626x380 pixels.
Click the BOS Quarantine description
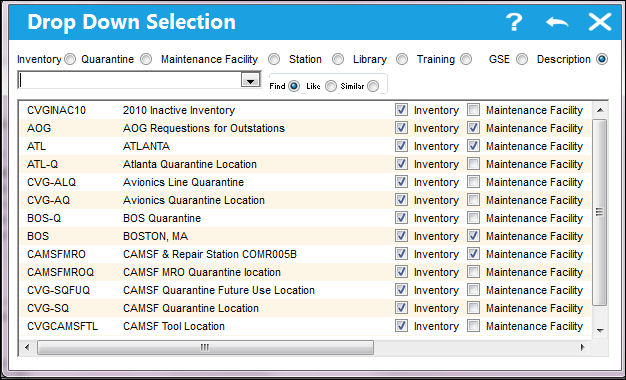tap(162, 218)
